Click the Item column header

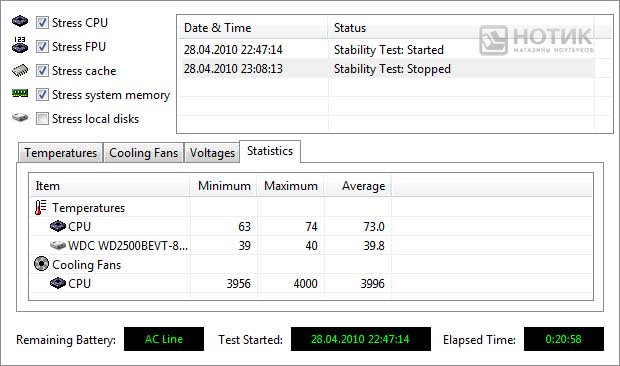click(x=110, y=186)
